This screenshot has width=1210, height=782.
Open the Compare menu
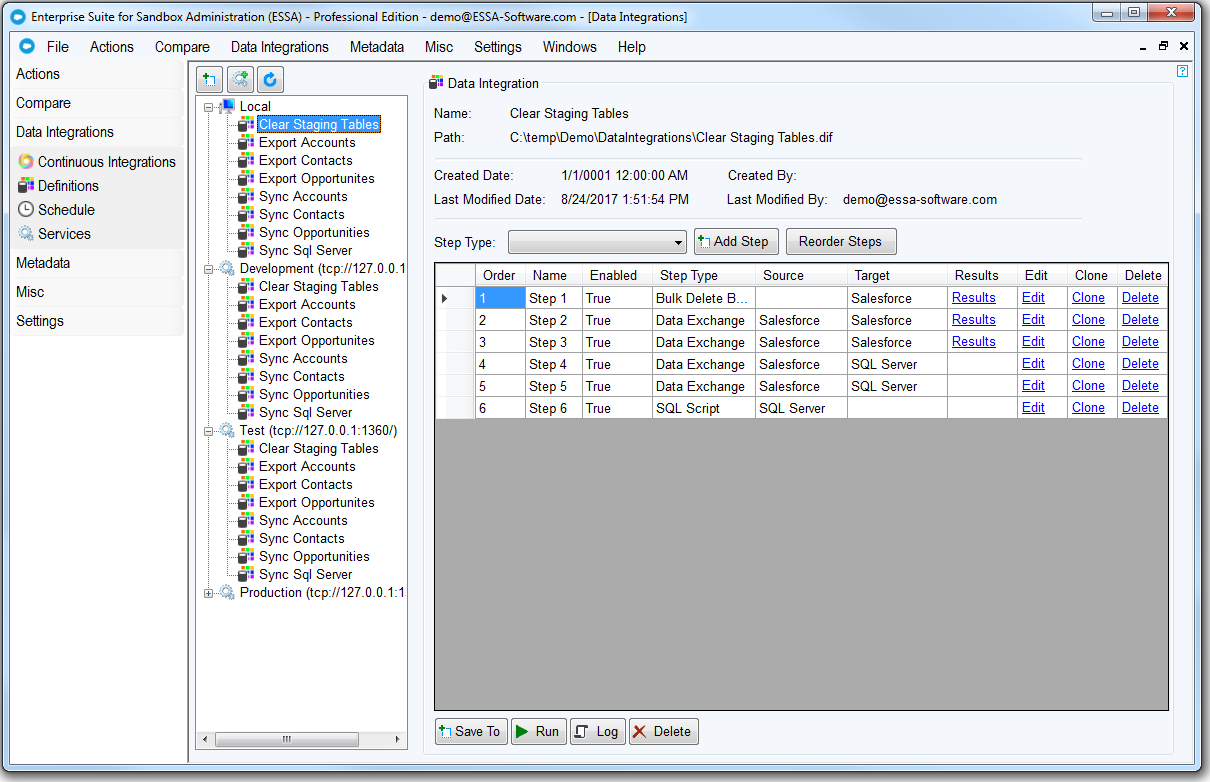pyautogui.click(x=182, y=47)
